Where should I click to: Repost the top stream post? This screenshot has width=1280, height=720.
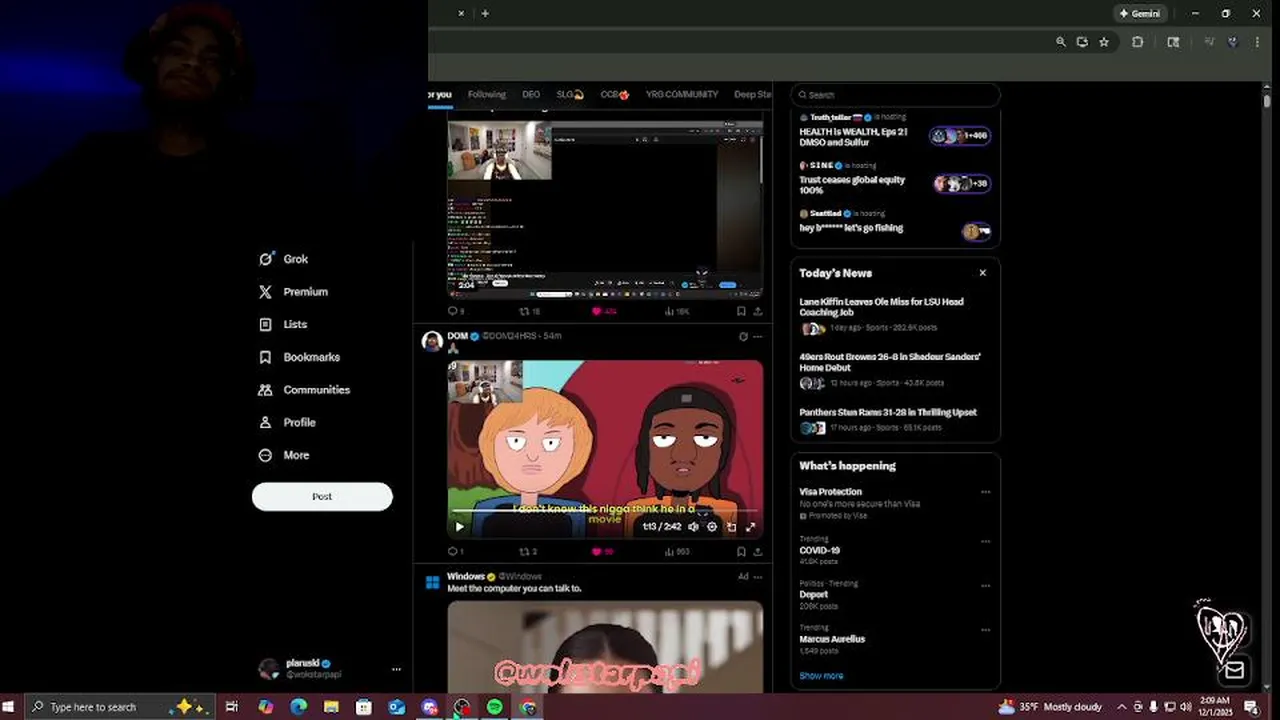(528, 311)
